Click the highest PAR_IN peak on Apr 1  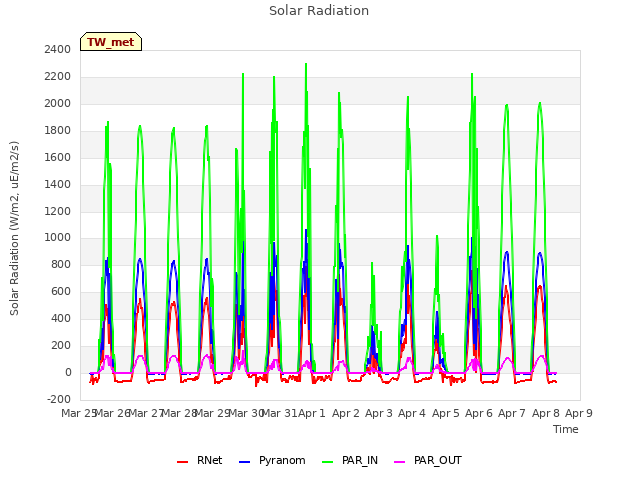[306, 64]
